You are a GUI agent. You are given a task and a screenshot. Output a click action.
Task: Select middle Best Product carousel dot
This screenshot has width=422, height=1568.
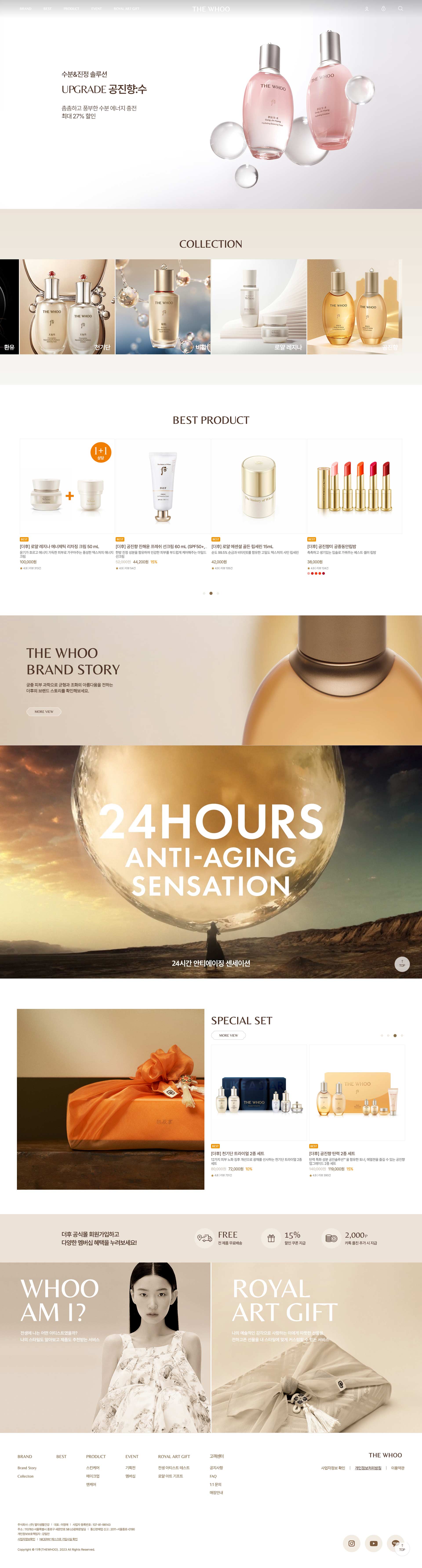click(211, 593)
